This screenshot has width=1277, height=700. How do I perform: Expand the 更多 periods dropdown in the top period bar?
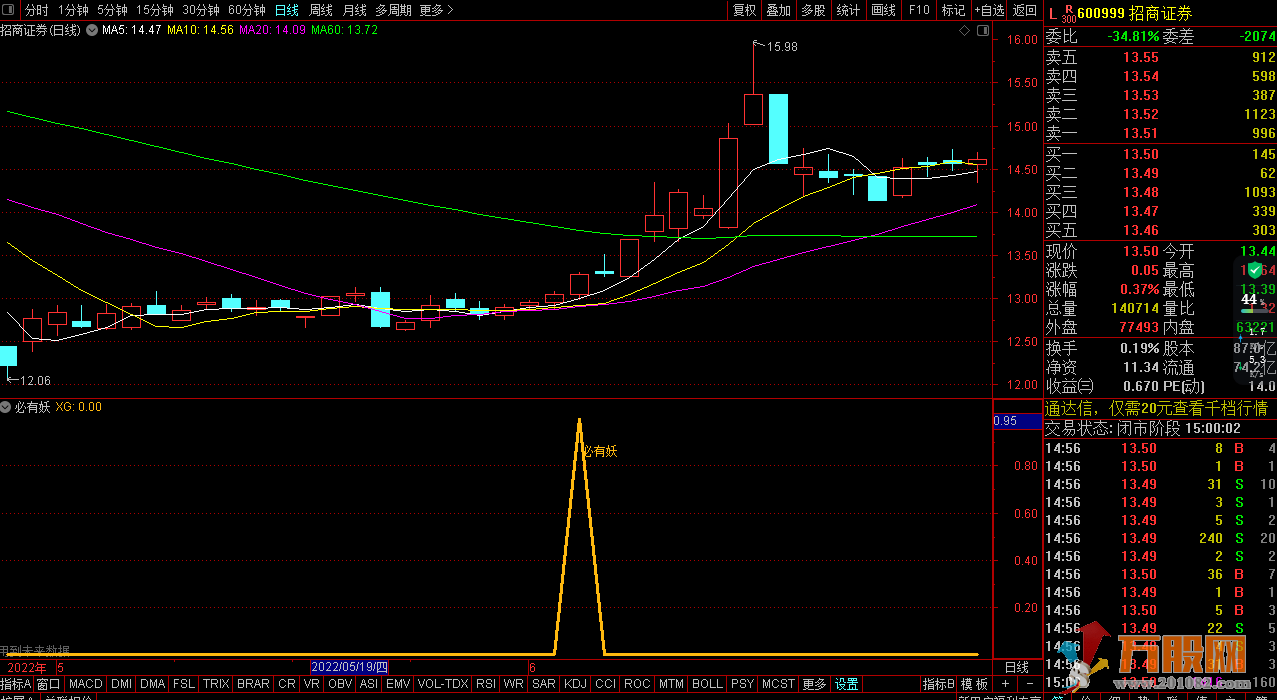tap(436, 10)
